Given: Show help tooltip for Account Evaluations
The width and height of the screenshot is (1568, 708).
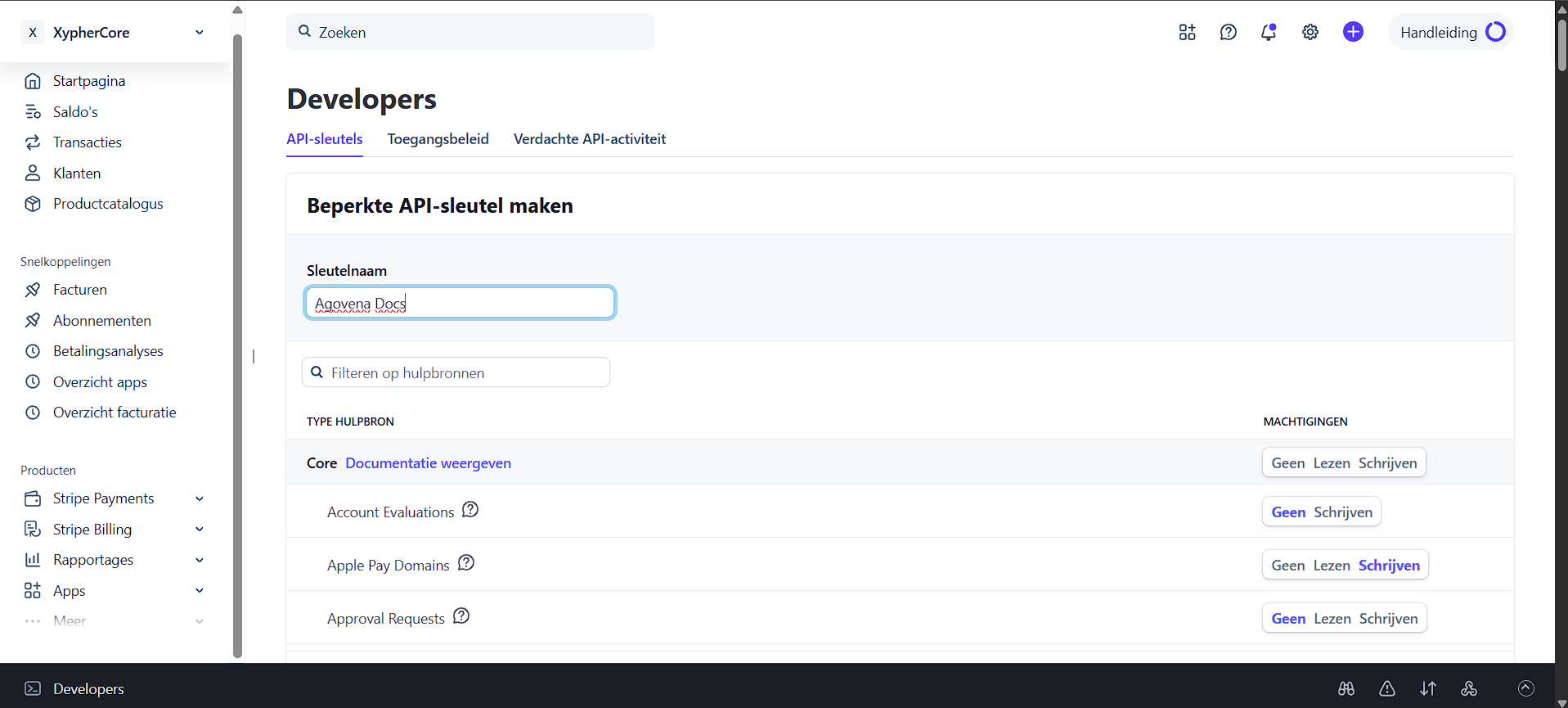Looking at the screenshot, I should tap(470, 510).
